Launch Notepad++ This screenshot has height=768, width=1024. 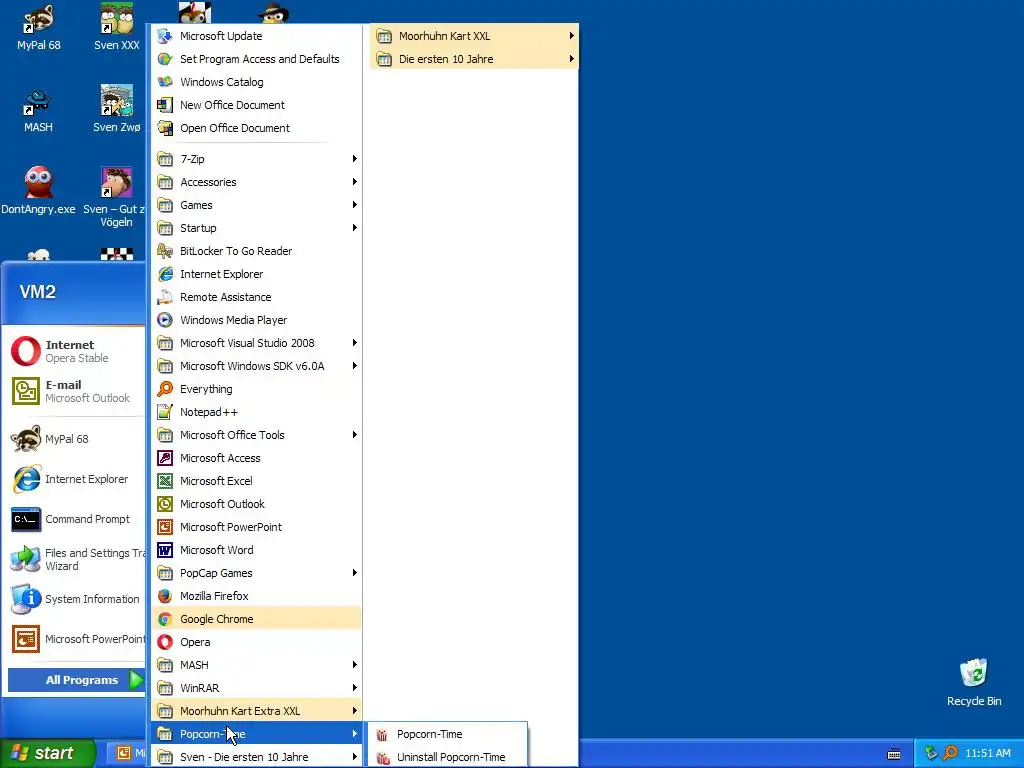click(257, 412)
